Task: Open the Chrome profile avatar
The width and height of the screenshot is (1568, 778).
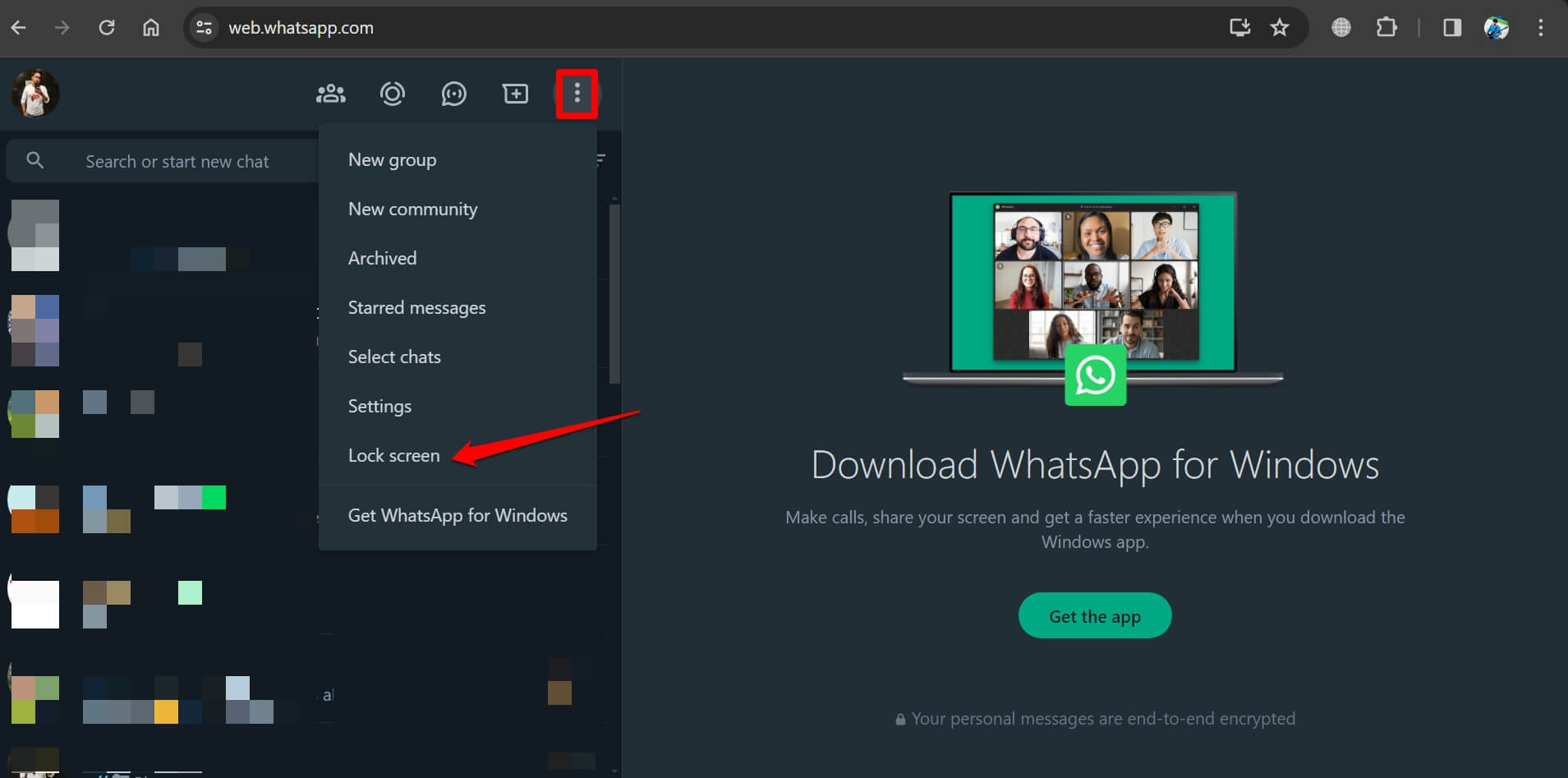Action: point(1497,28)
